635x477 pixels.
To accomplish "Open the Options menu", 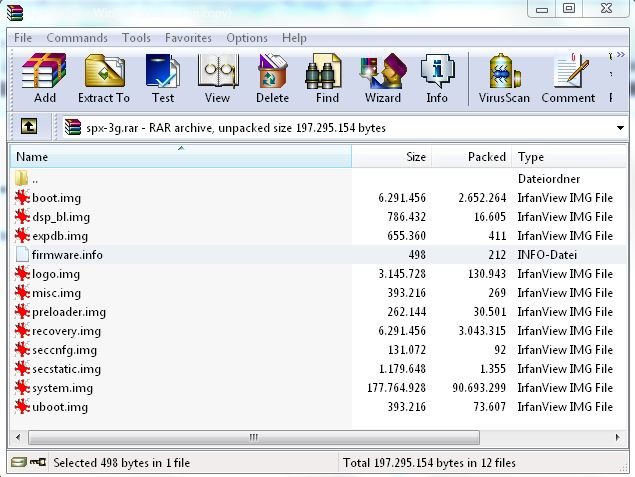I will click(247, 38).
